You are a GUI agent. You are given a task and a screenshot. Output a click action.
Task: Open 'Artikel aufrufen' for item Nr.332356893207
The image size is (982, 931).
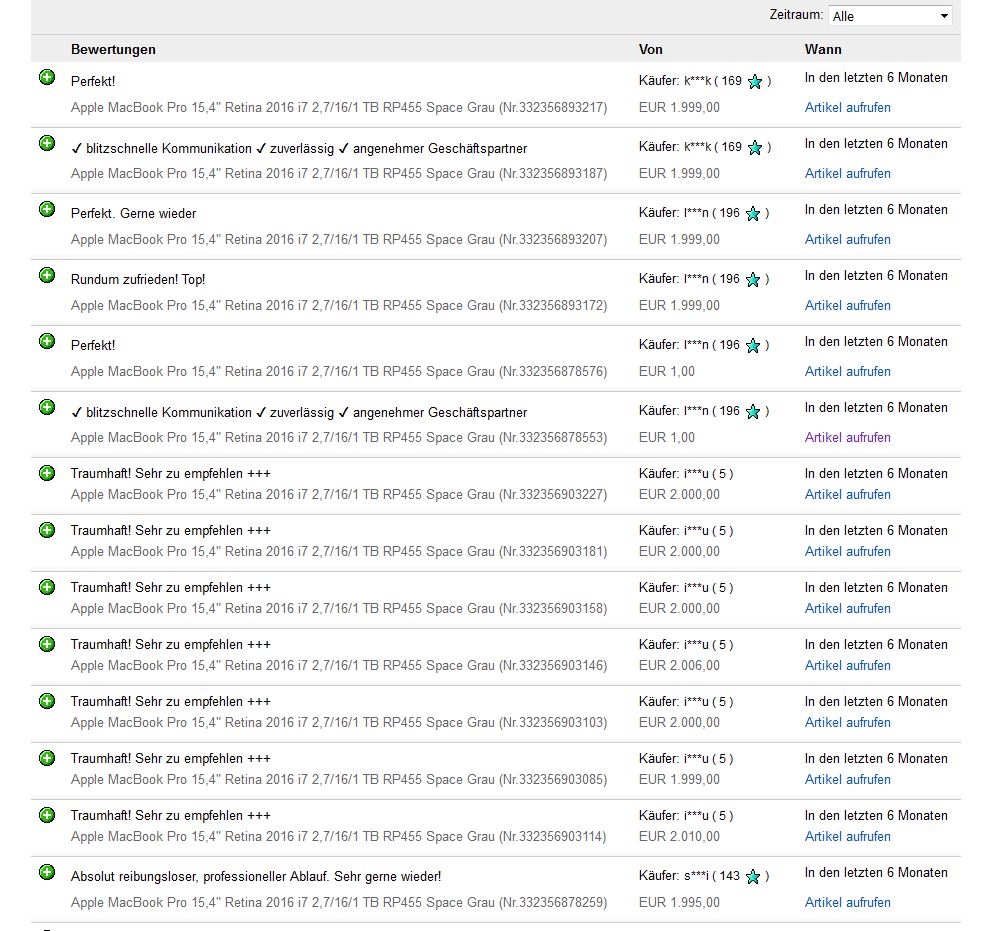point(847,239)
